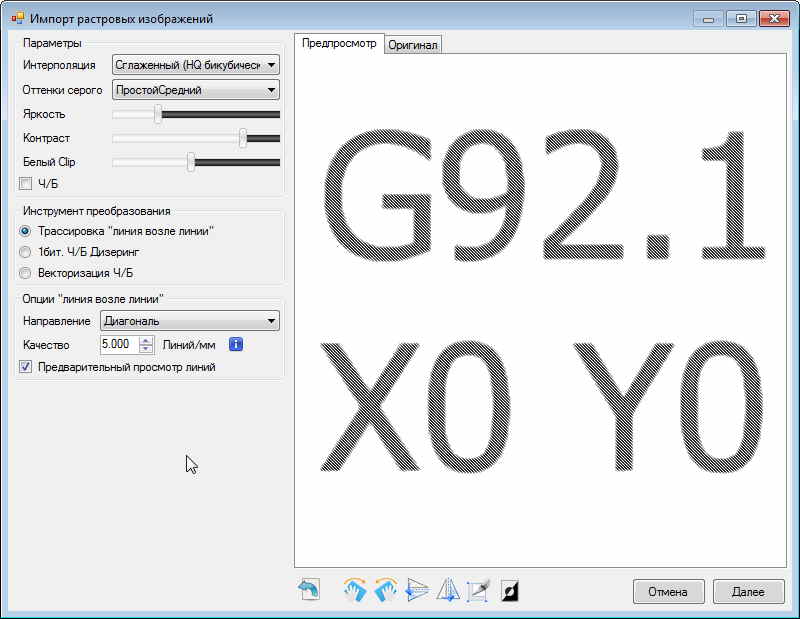The width and height of the screenshot is (800, 619).
Task: Select the Предпросмотр tab
Action: point(339,44)
